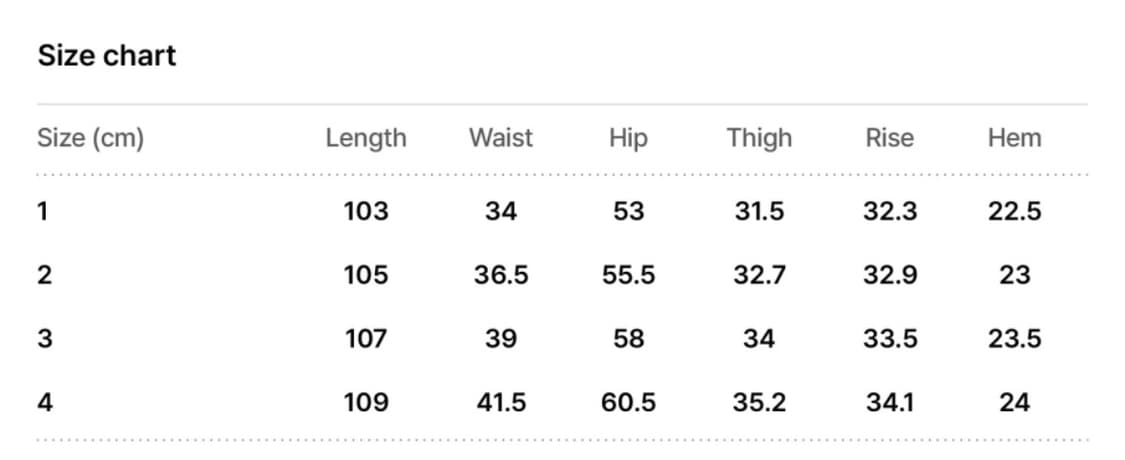Image resolution: width=1125 pixels, height=460 pixels.
Task: Click the Hem column header
Action: tap(1014, 138)
